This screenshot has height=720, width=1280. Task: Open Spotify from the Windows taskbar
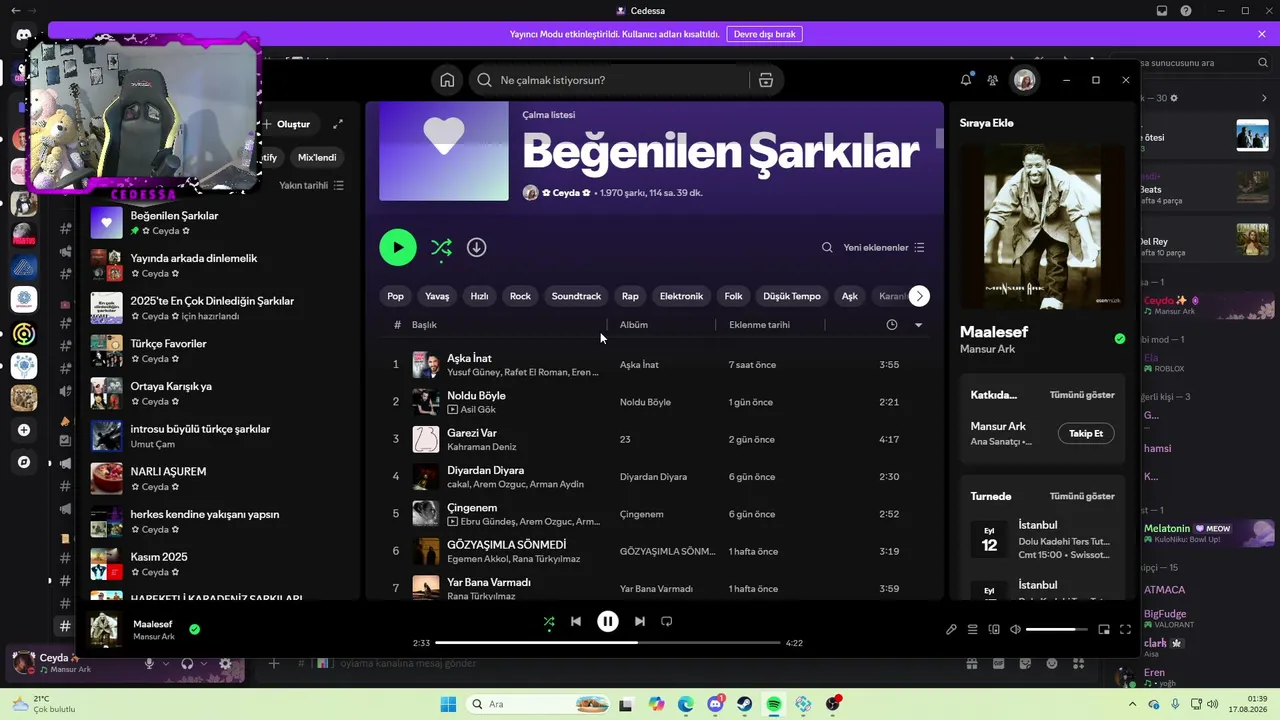point(774,704)
